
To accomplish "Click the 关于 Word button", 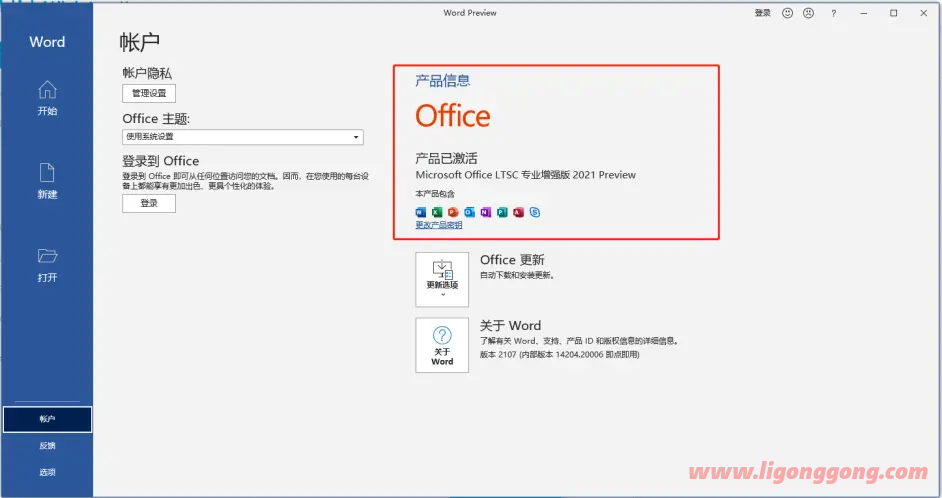I will [x=442, y=345].
